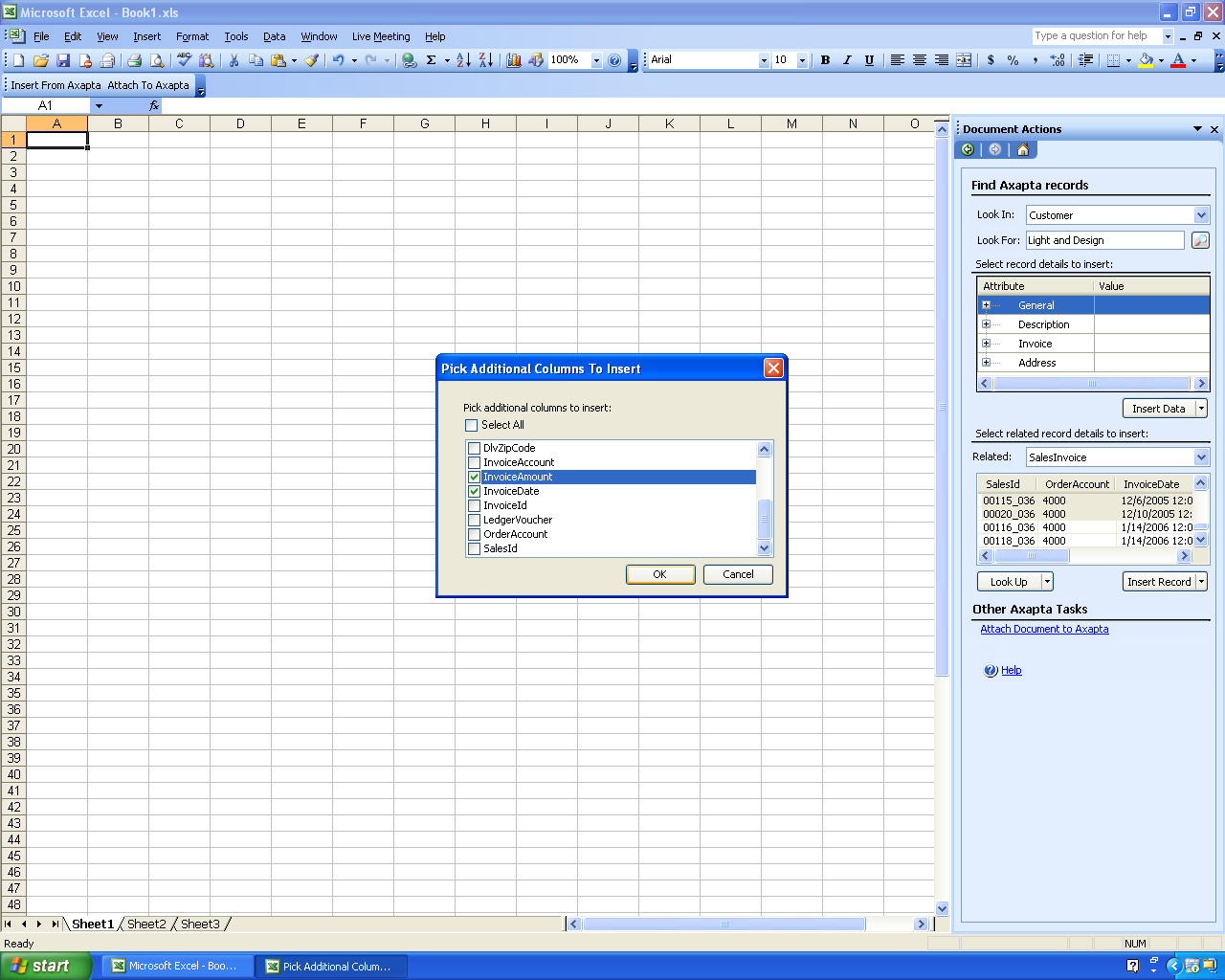Image resolution: width=1225 pixels, height=980 pixels.
Task: Select the Format Painter brush icon
Action: coord(312,60)
